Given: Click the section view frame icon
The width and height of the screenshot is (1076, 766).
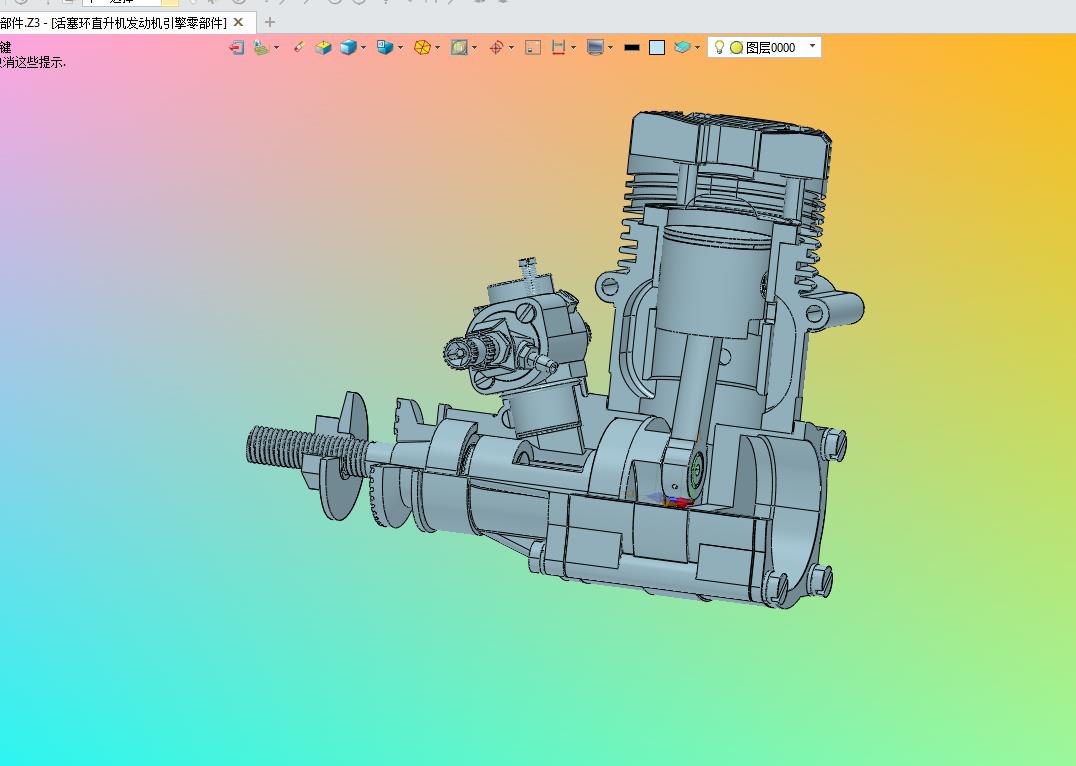Looking at the screenshot, I should pos(459,47).
